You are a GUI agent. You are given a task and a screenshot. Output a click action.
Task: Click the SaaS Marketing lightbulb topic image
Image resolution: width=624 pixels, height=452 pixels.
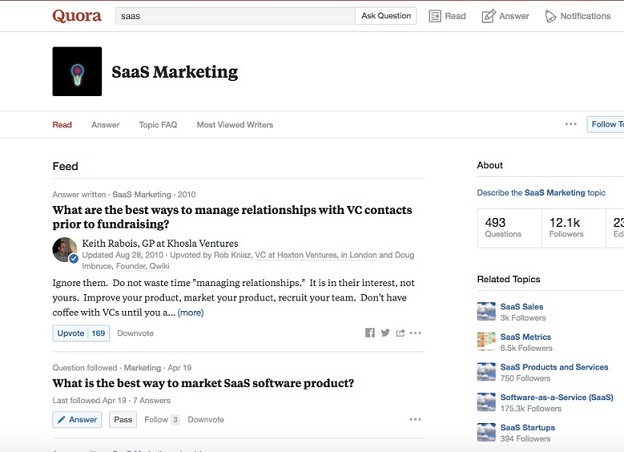[x=77, y=71]
